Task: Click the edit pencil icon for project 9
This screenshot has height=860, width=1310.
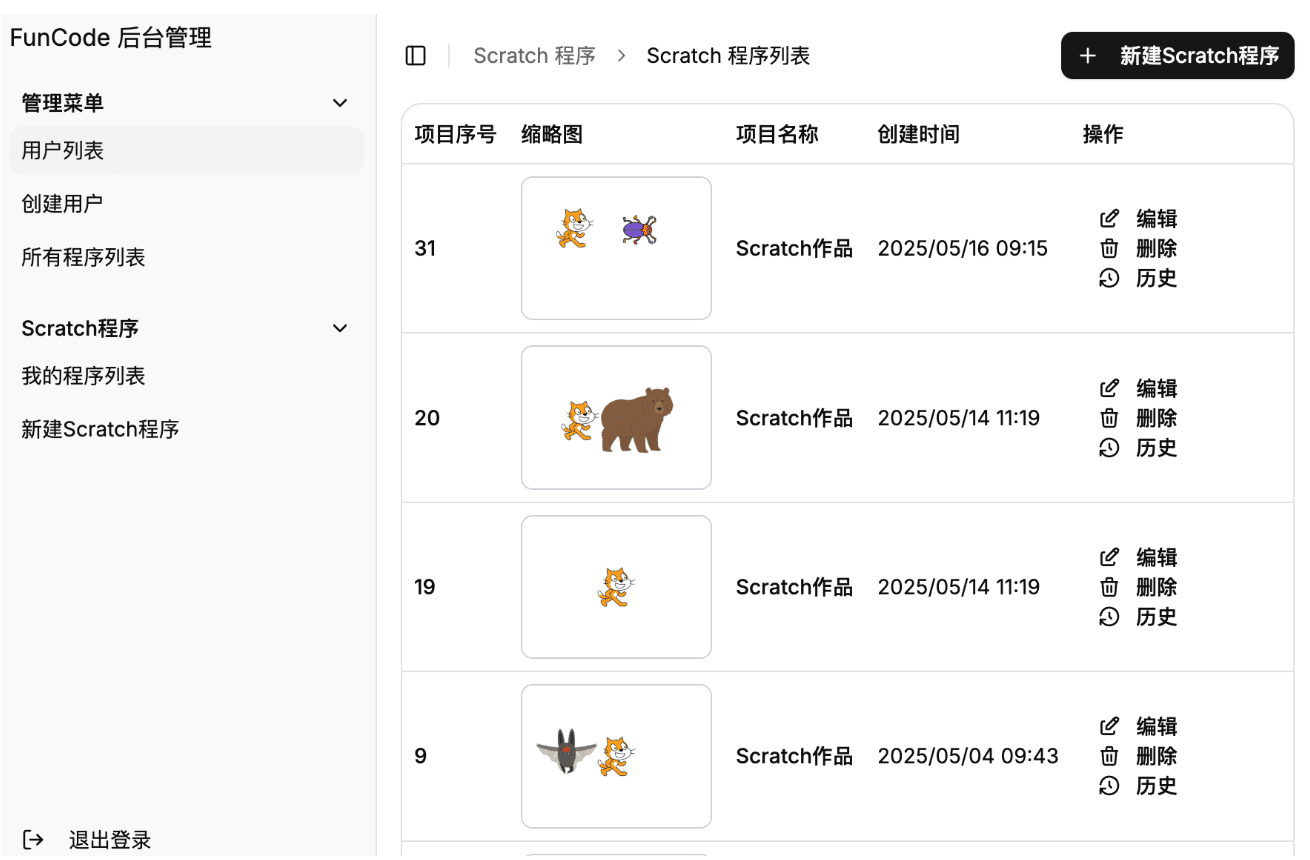Action: click(1109, 726)
